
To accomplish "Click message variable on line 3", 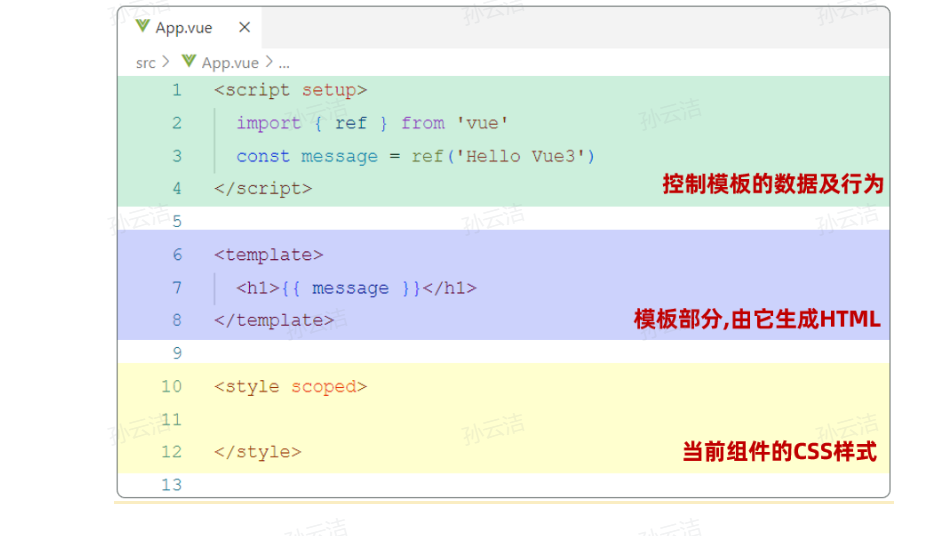I will [339, 156].
